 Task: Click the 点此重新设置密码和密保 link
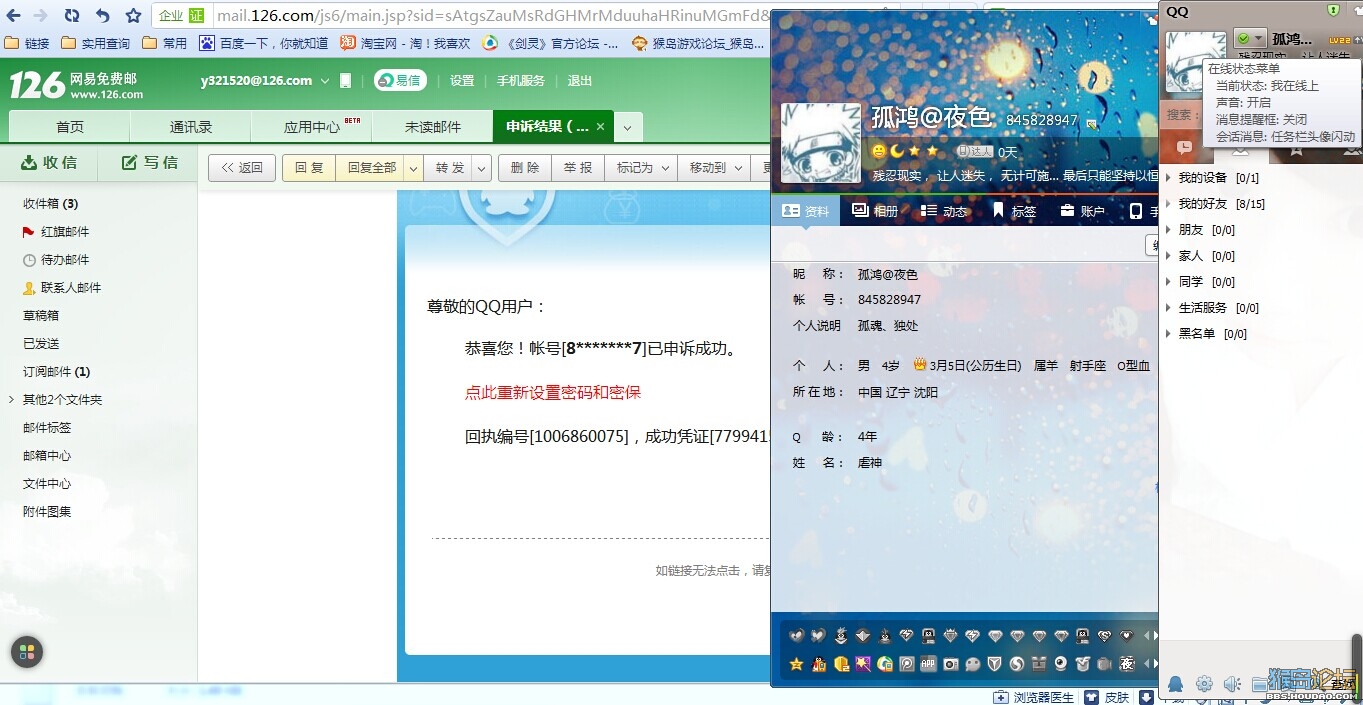coord(553,393)
